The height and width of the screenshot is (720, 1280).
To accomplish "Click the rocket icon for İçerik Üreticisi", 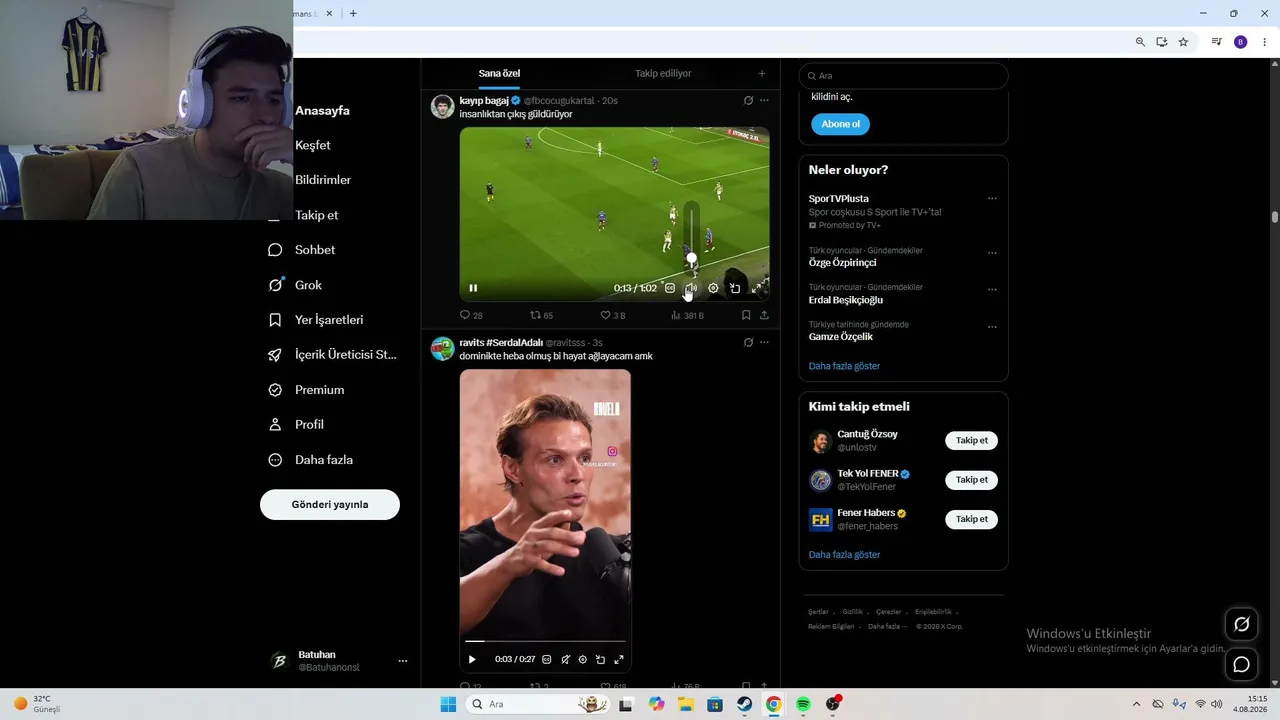I will point(275,355).
